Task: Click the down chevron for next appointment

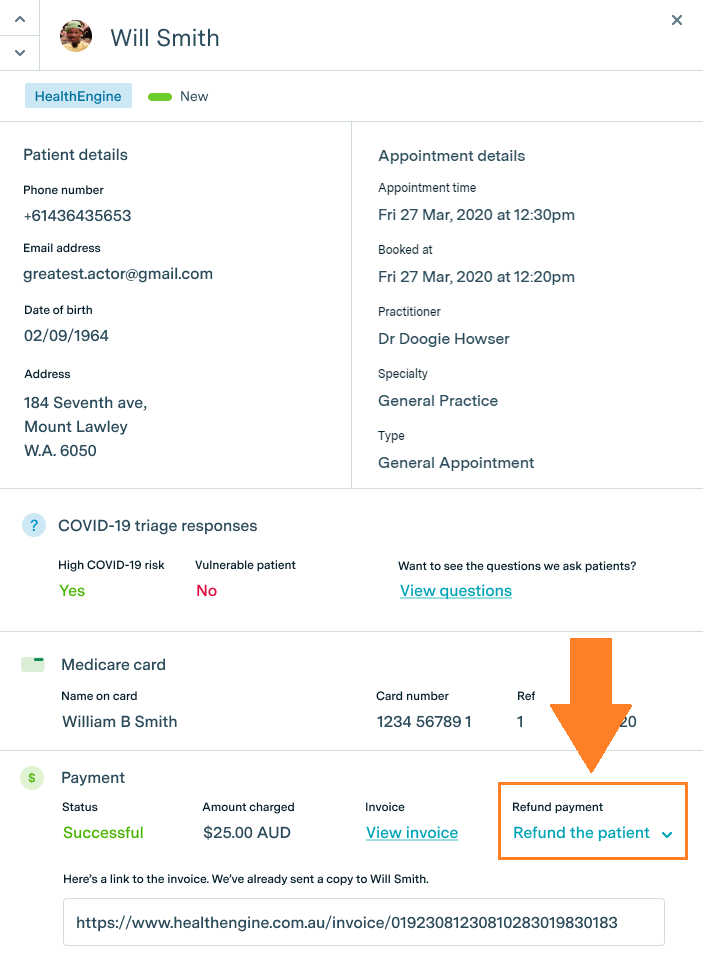Action: [x=20, y=52]
